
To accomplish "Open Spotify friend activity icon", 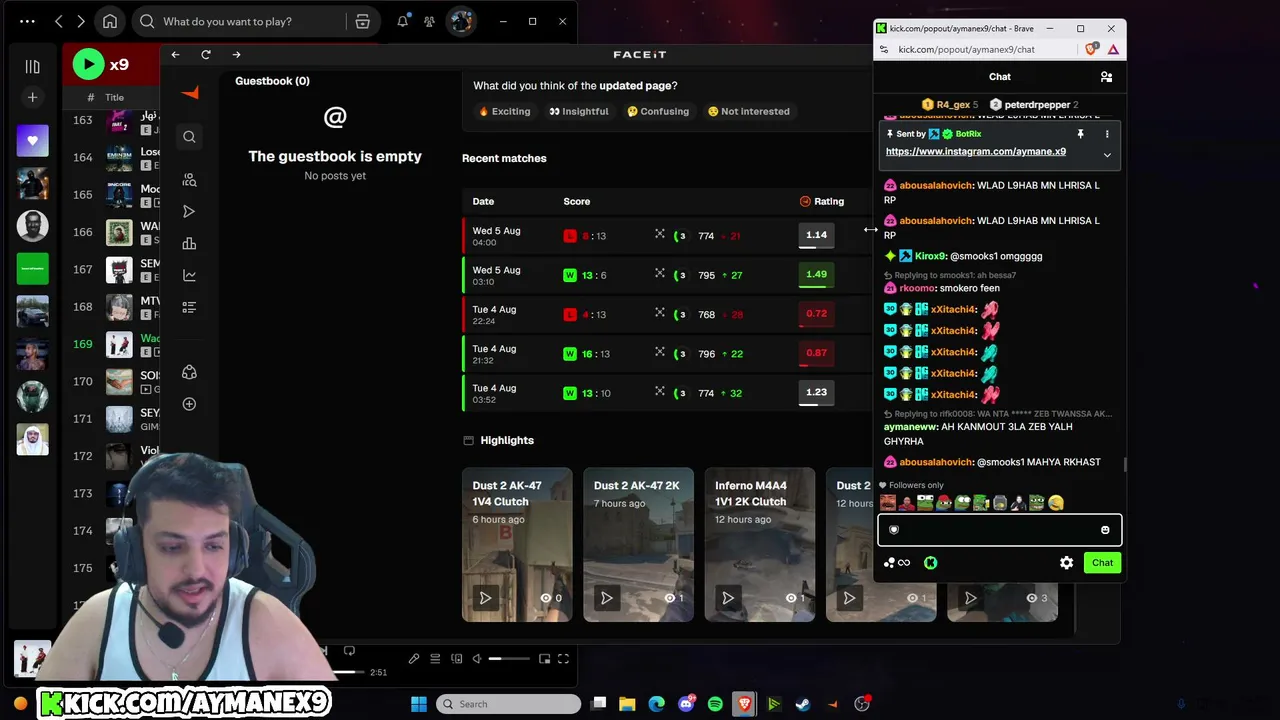I will tap(429, 21).
